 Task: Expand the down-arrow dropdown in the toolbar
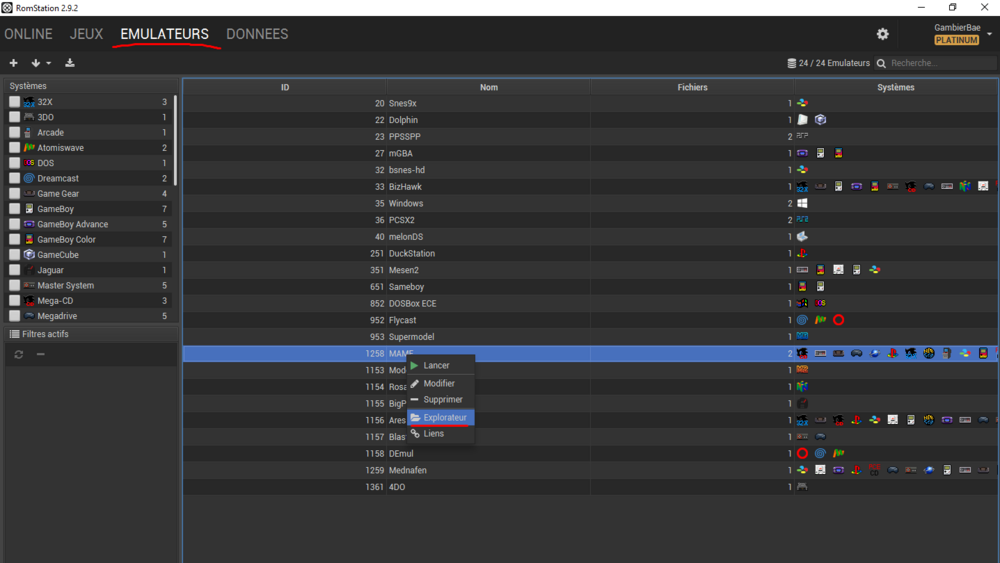(x=41, y=63)
